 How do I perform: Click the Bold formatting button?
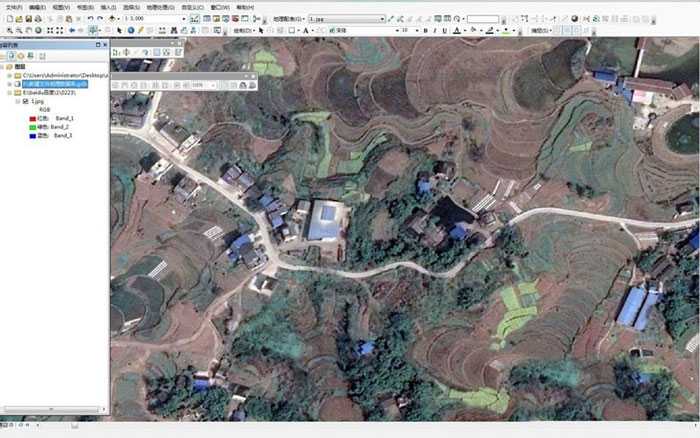pyautogui.click(x=425, y=30)
